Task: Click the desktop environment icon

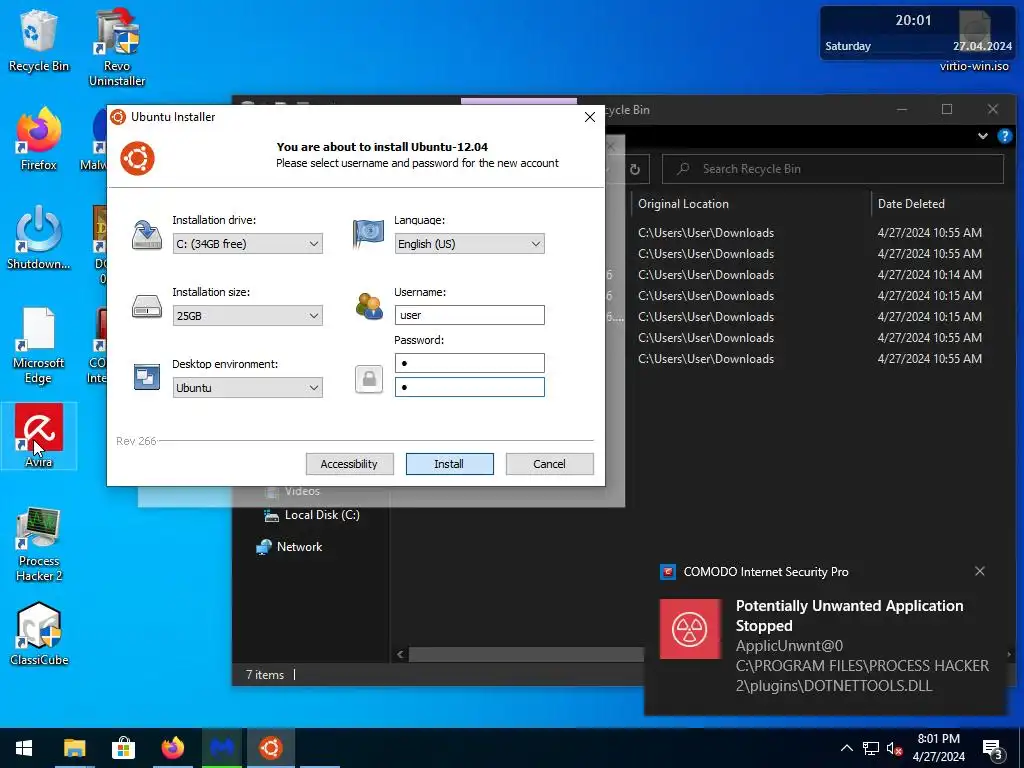Action: (x=146, y=377)
